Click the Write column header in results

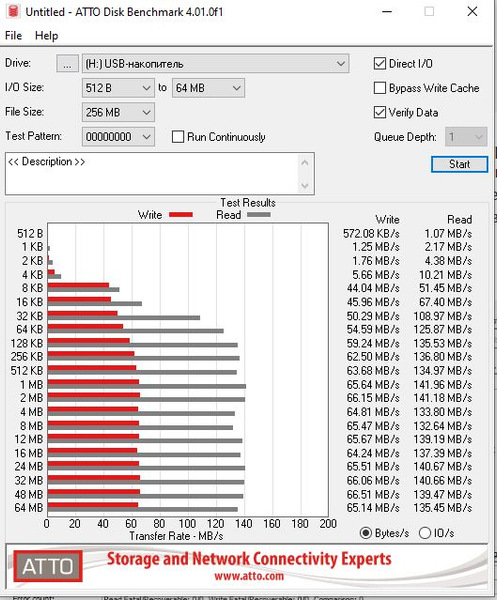387,219
